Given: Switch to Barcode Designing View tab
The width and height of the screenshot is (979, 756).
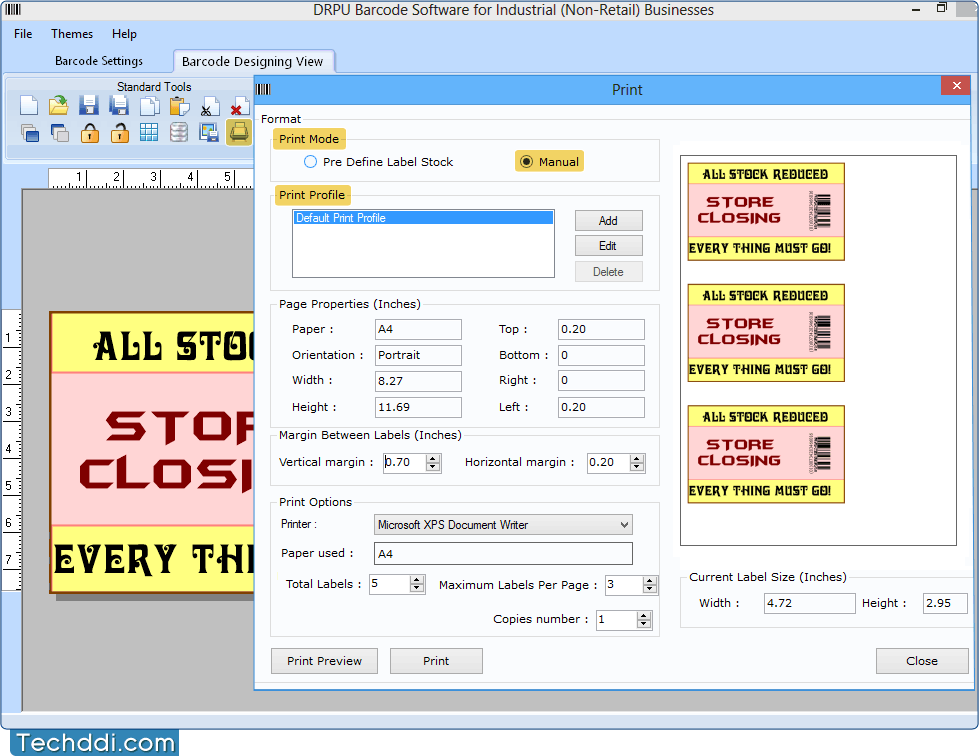Looking at the screenshot, I should click(253, 61).
